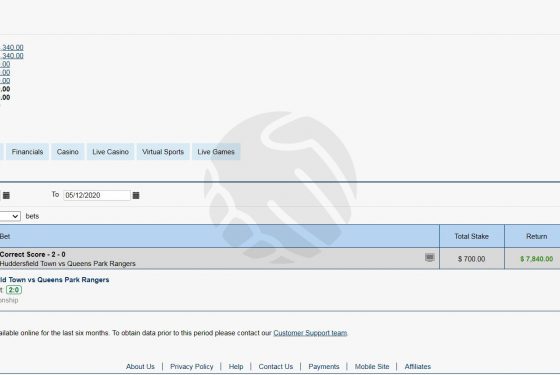Image resolution: width=560 pixels, height=375 pixels.
Task: Click the 2:0 result badge
Action: 14,290
